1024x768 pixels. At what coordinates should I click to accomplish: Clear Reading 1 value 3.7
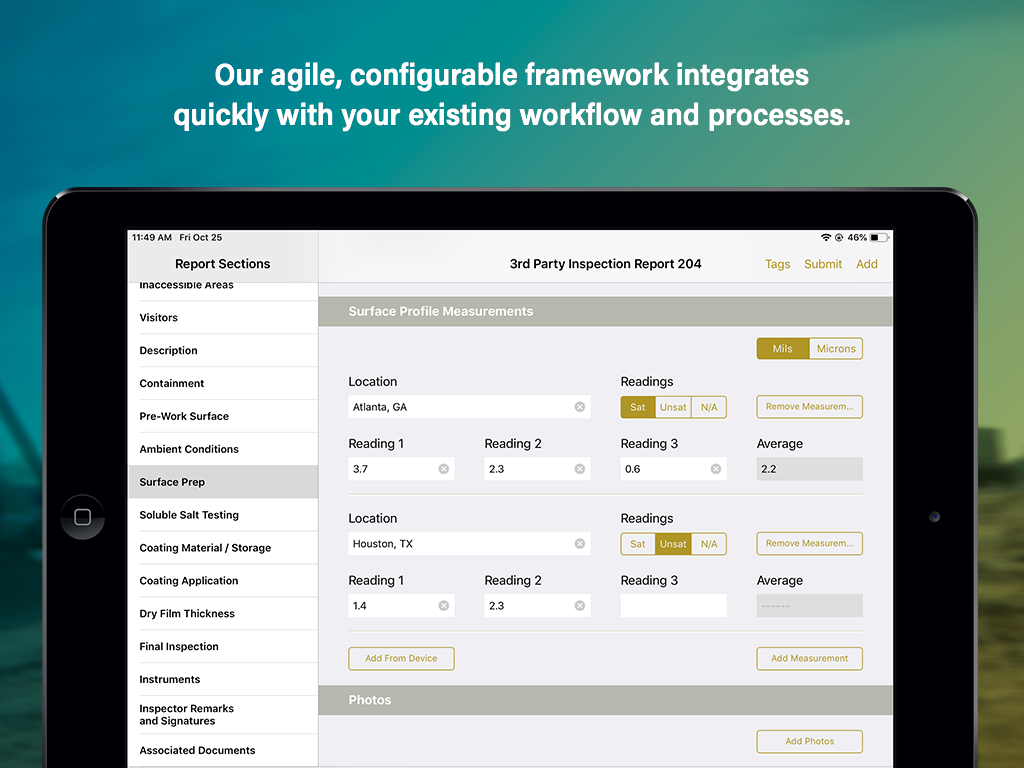pos(443,469)
